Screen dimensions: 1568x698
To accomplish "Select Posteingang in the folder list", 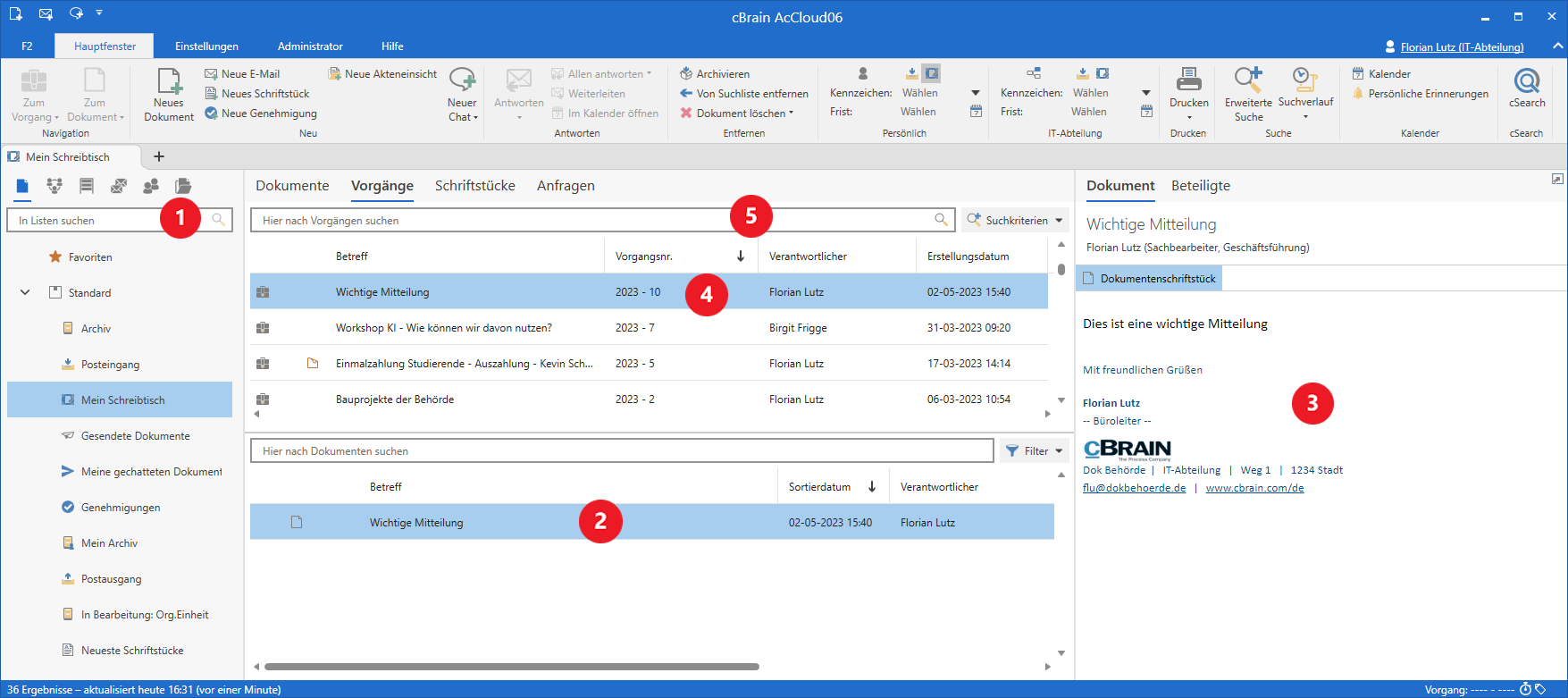I will click(110, 365).
